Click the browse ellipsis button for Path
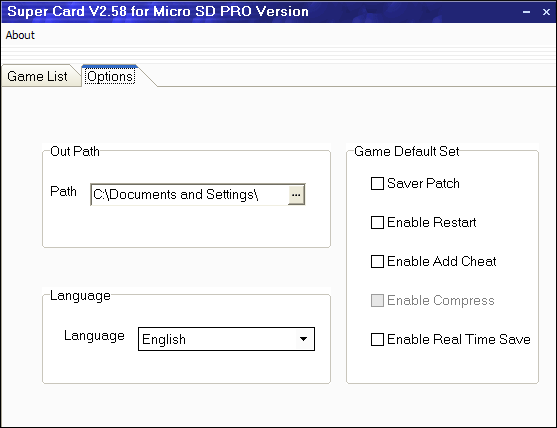 pyautogui.click(x=296, y=195)
